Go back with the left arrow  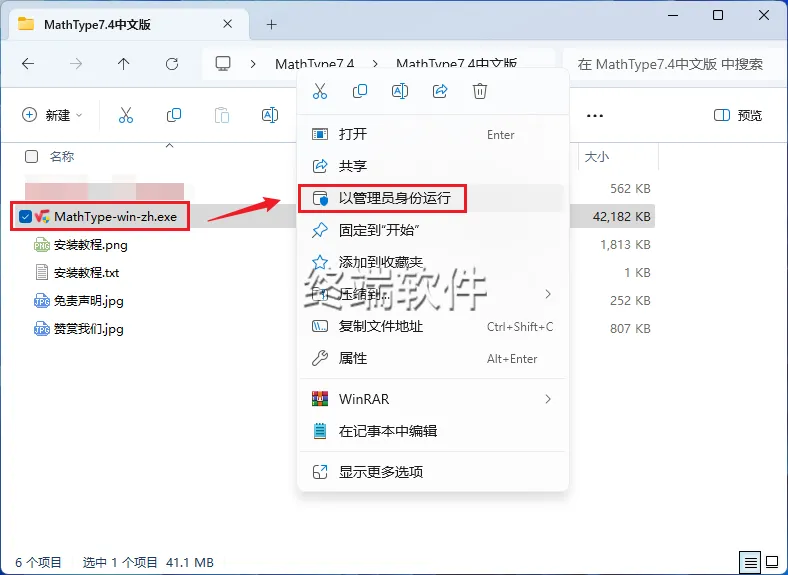pos(28,64)
